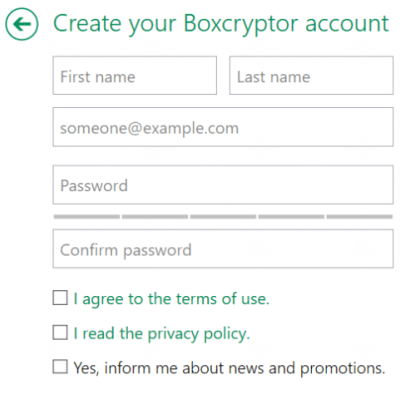This screenshot has width=416, height=400.
Task: Click the 'Create your Boxcryptor account' heading
Action: tap(221, 24)
